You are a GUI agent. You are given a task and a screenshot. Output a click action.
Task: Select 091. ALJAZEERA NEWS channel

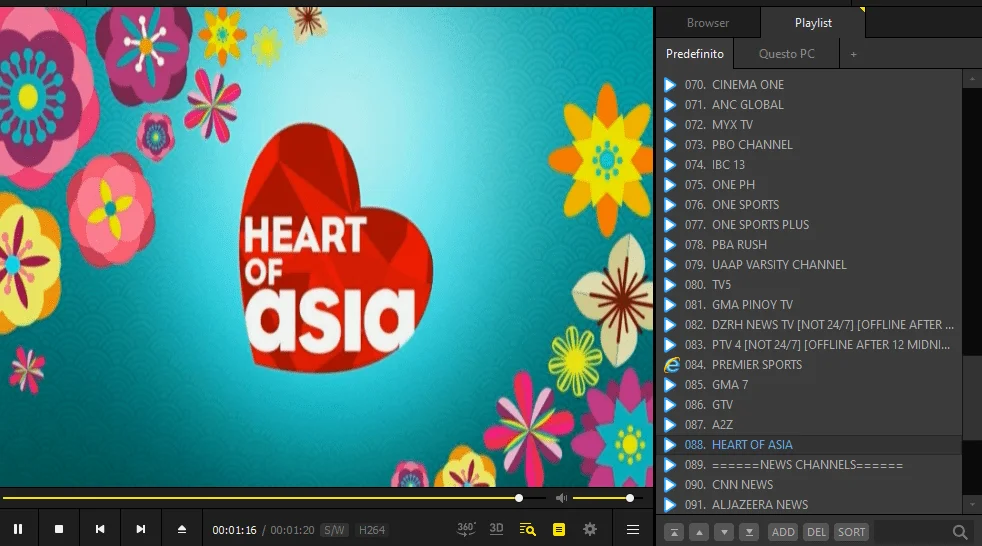(x=809, y=505)
